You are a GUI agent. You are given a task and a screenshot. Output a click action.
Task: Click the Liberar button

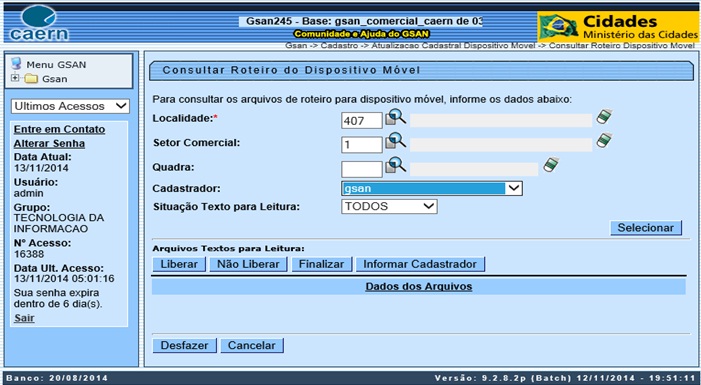point(179,264)
